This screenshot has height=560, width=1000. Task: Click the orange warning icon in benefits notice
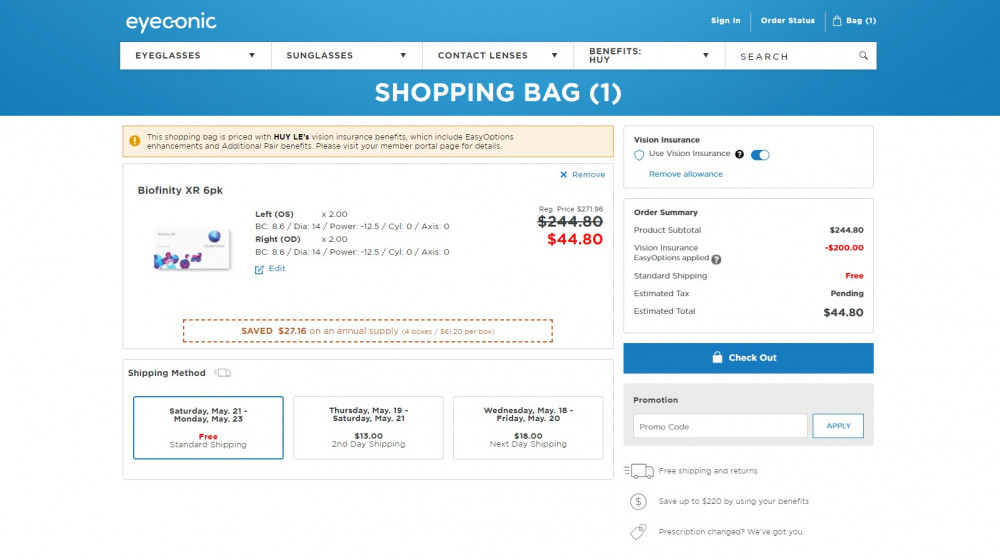(x=135, y=141)
